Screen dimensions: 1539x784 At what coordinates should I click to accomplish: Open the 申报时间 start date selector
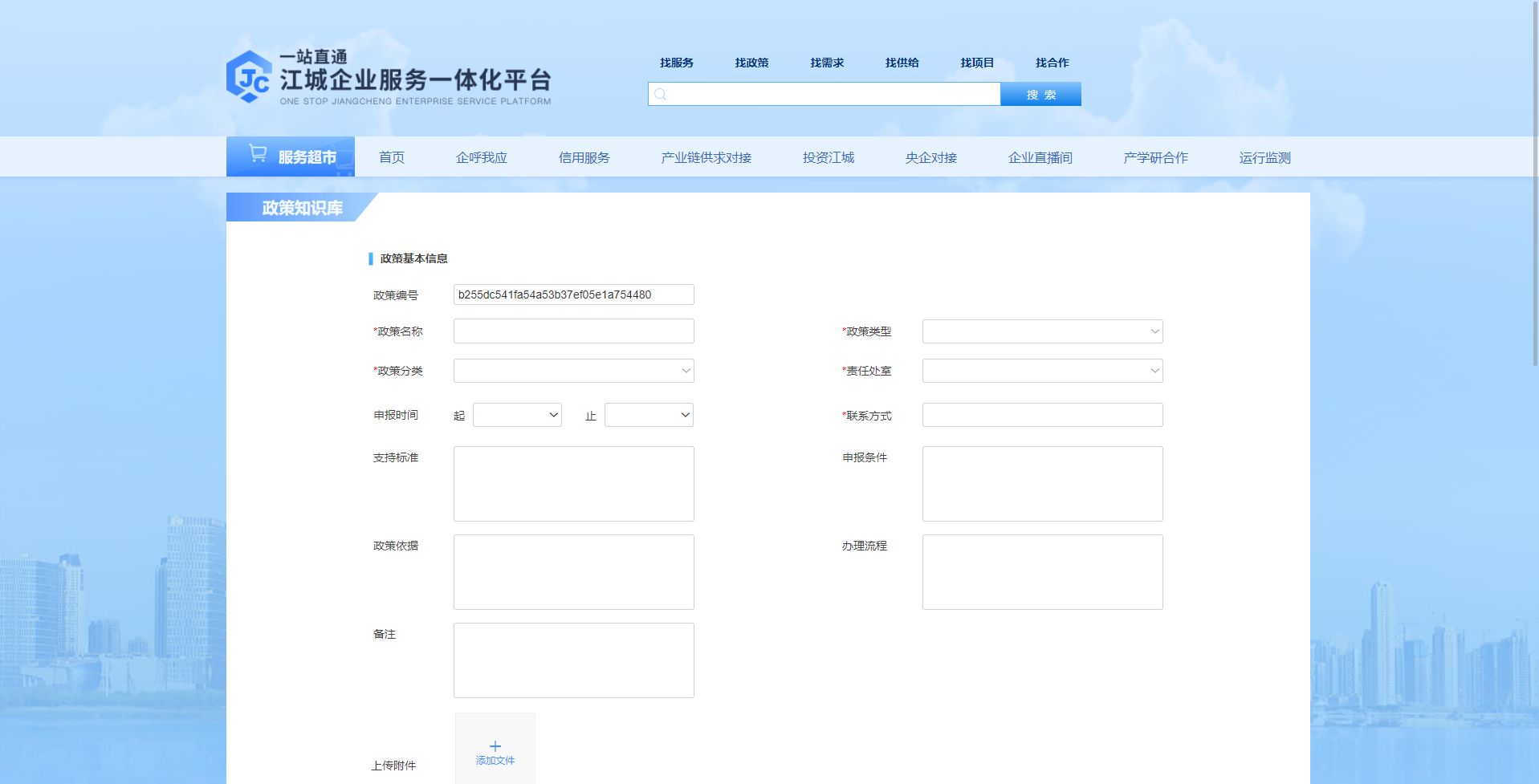click(517, 415)
